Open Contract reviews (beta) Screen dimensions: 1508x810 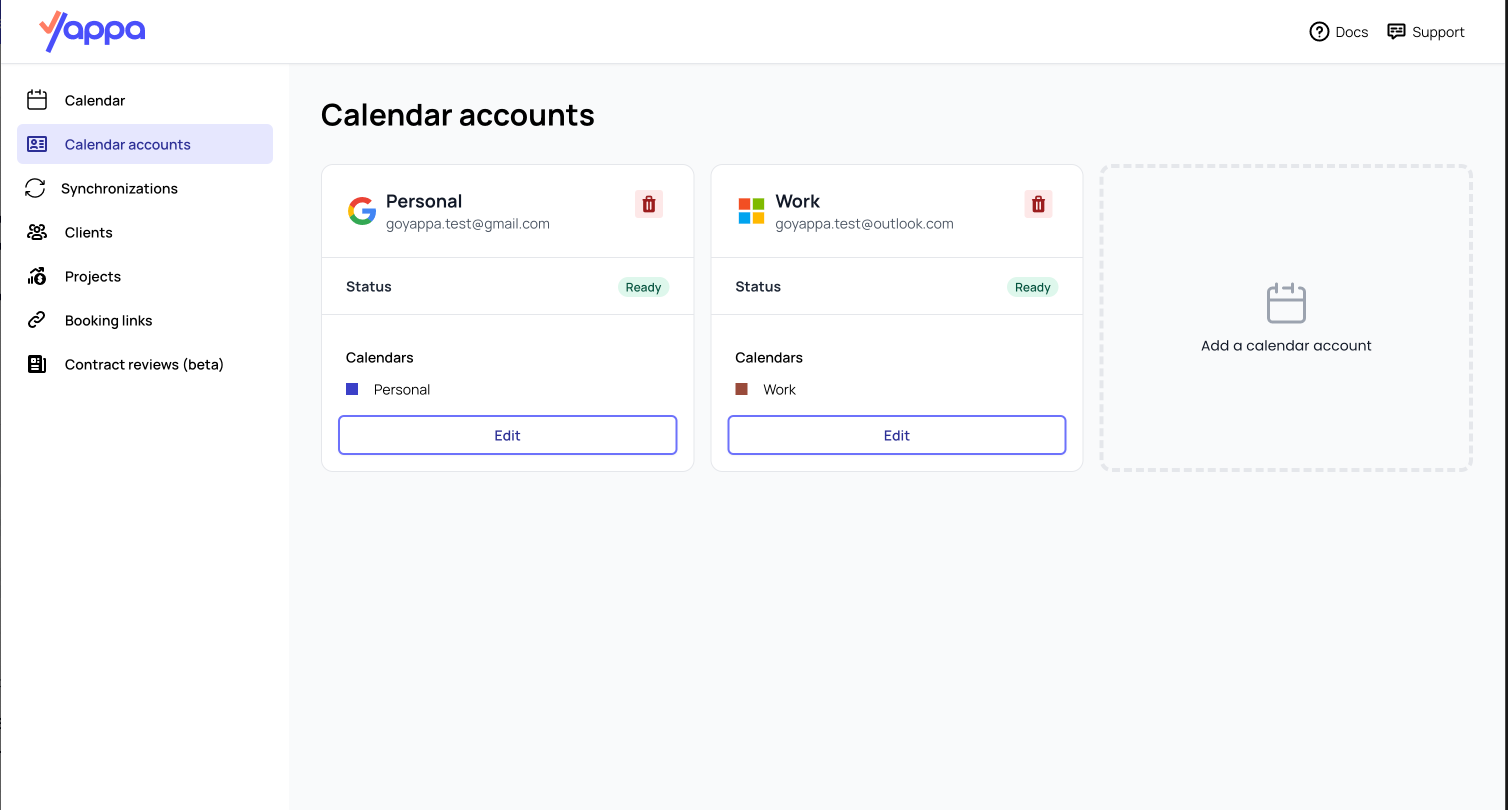click(x=145, y=364)
